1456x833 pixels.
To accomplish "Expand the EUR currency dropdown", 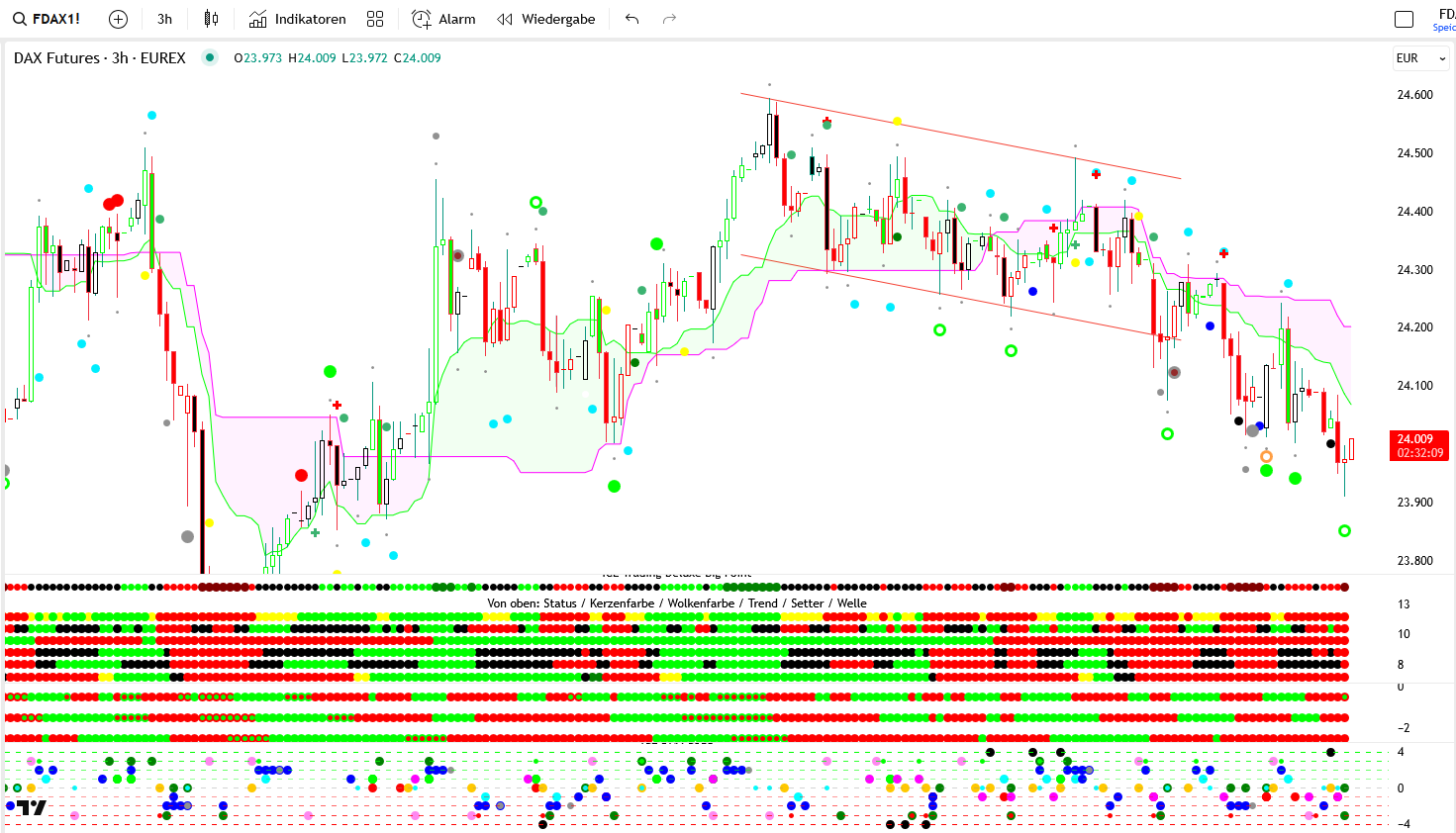I will point(1420,58).
